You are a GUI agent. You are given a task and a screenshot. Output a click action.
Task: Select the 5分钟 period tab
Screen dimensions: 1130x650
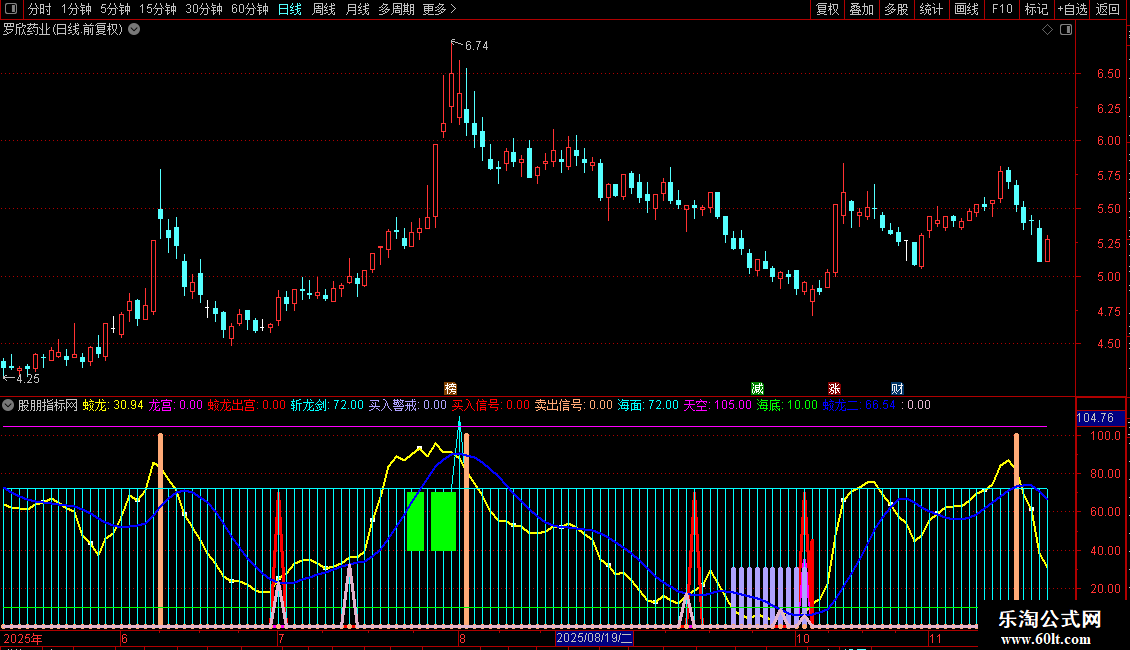115,9
